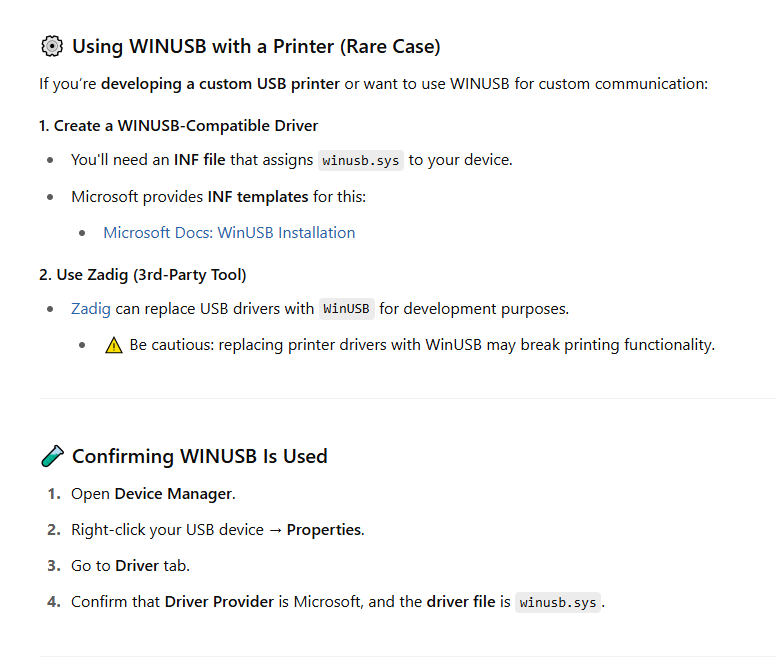The height and width of the screenshot is (659, 776).
Task: Click the winusb.sys code in step 4
Action: click(558, 602)
